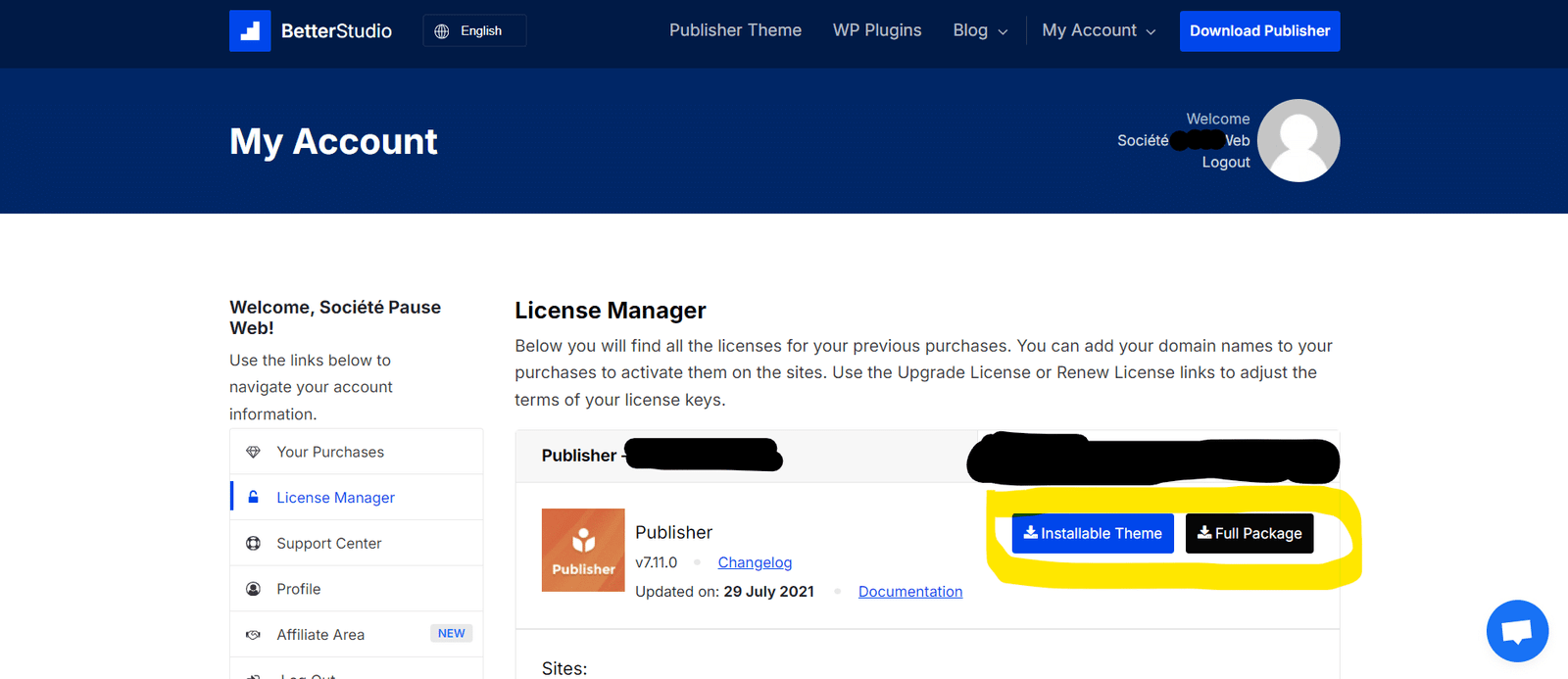The width and height of the screenshot is (1568, 679).
Task: Go to WP Plugins page
Action: [877, 30]
